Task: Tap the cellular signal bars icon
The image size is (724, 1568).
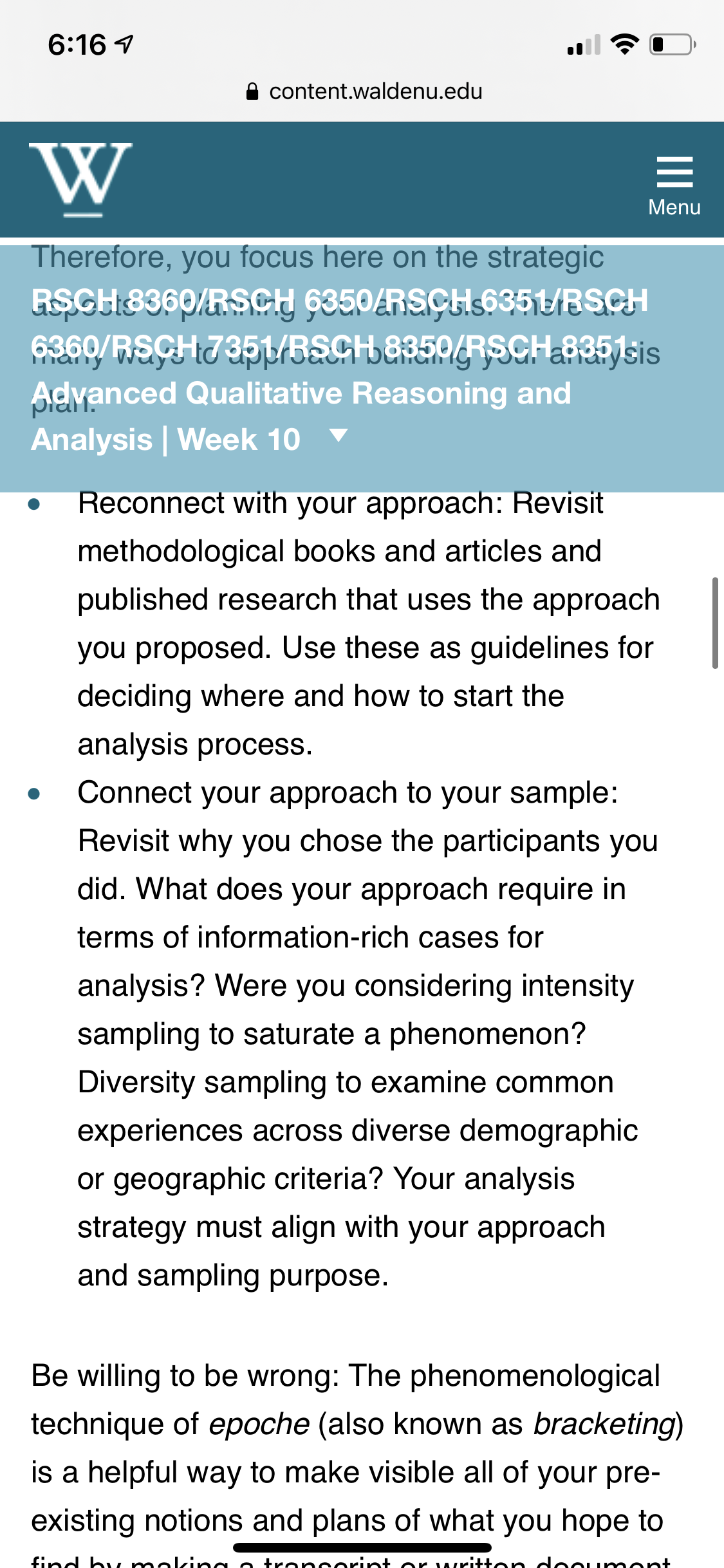Action: tap(584, 44)
